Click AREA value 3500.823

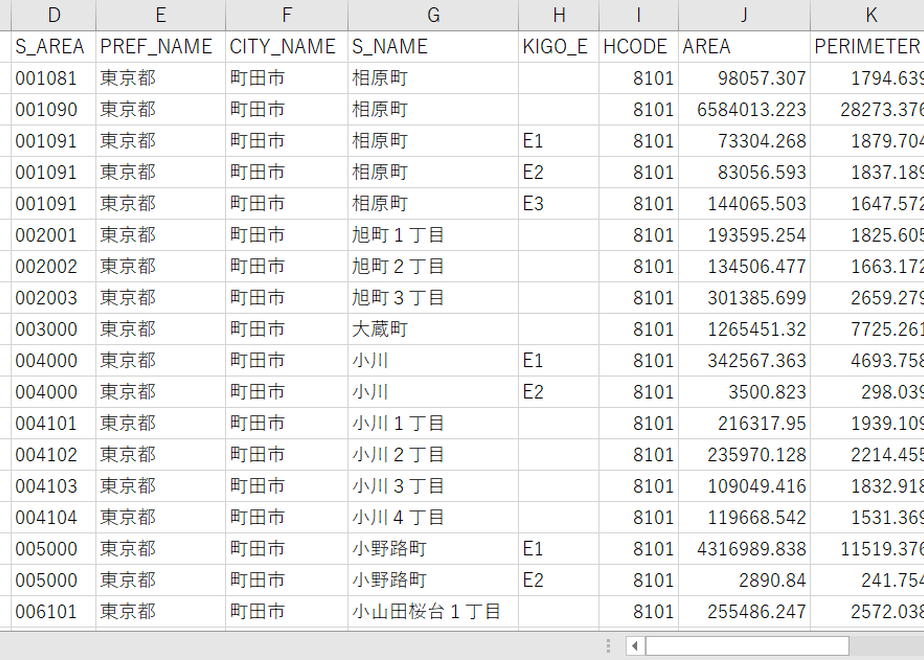[744, 392]
